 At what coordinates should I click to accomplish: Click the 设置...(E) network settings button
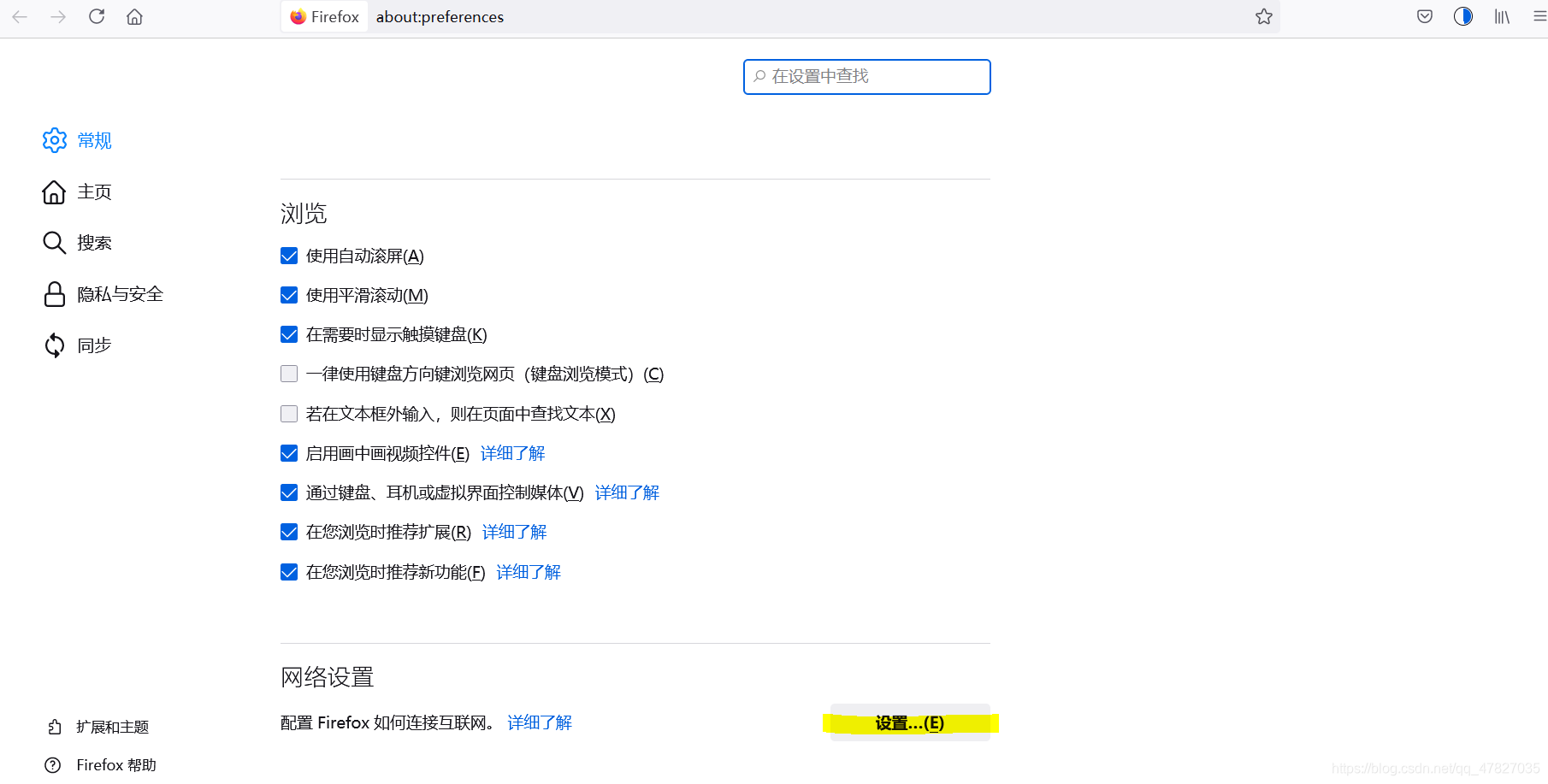[x=910, y=723]
